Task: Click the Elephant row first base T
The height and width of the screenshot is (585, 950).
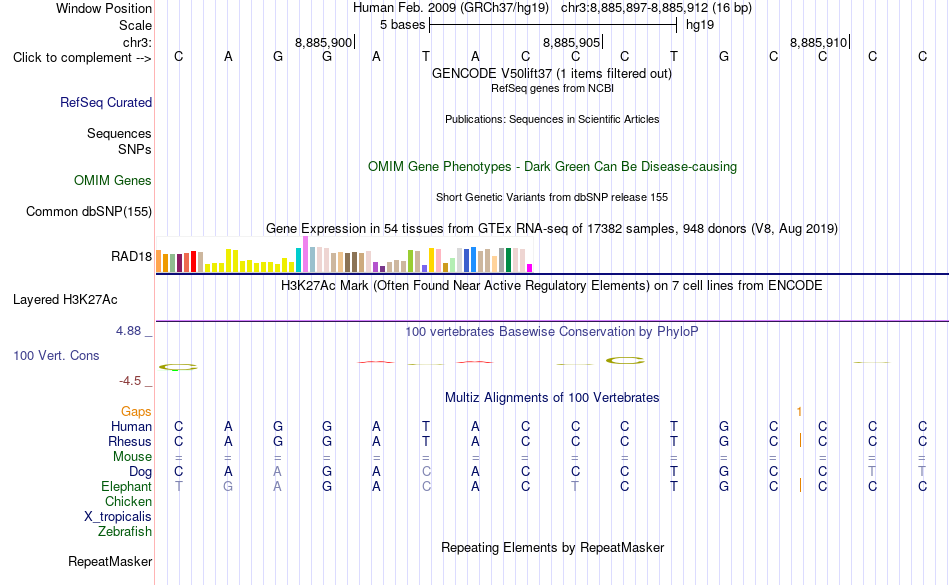Action: [178, 486]
